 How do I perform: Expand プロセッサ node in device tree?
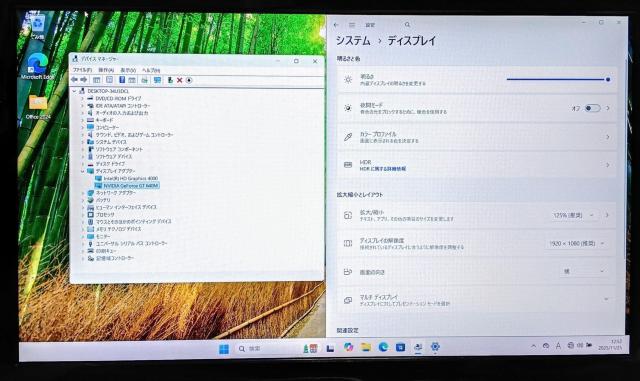click(x=82, y=214)
